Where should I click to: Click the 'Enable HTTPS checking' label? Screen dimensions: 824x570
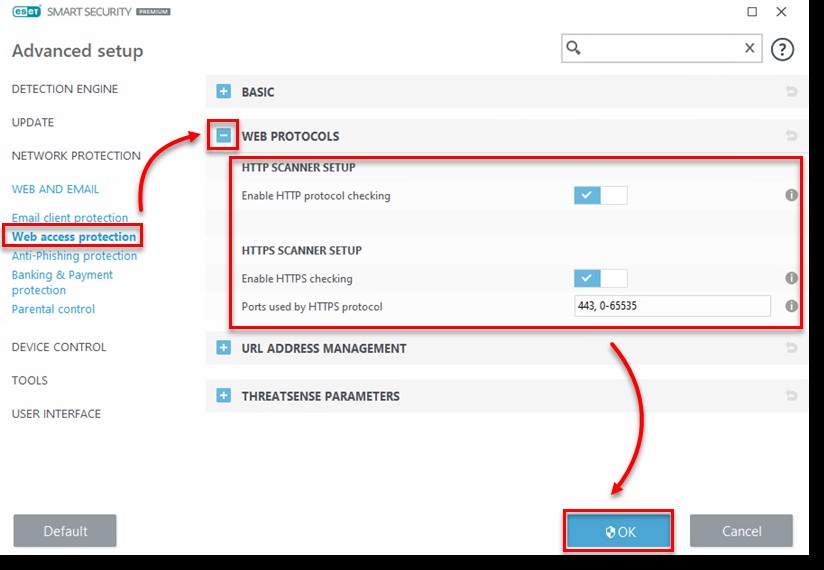point(297,278)
